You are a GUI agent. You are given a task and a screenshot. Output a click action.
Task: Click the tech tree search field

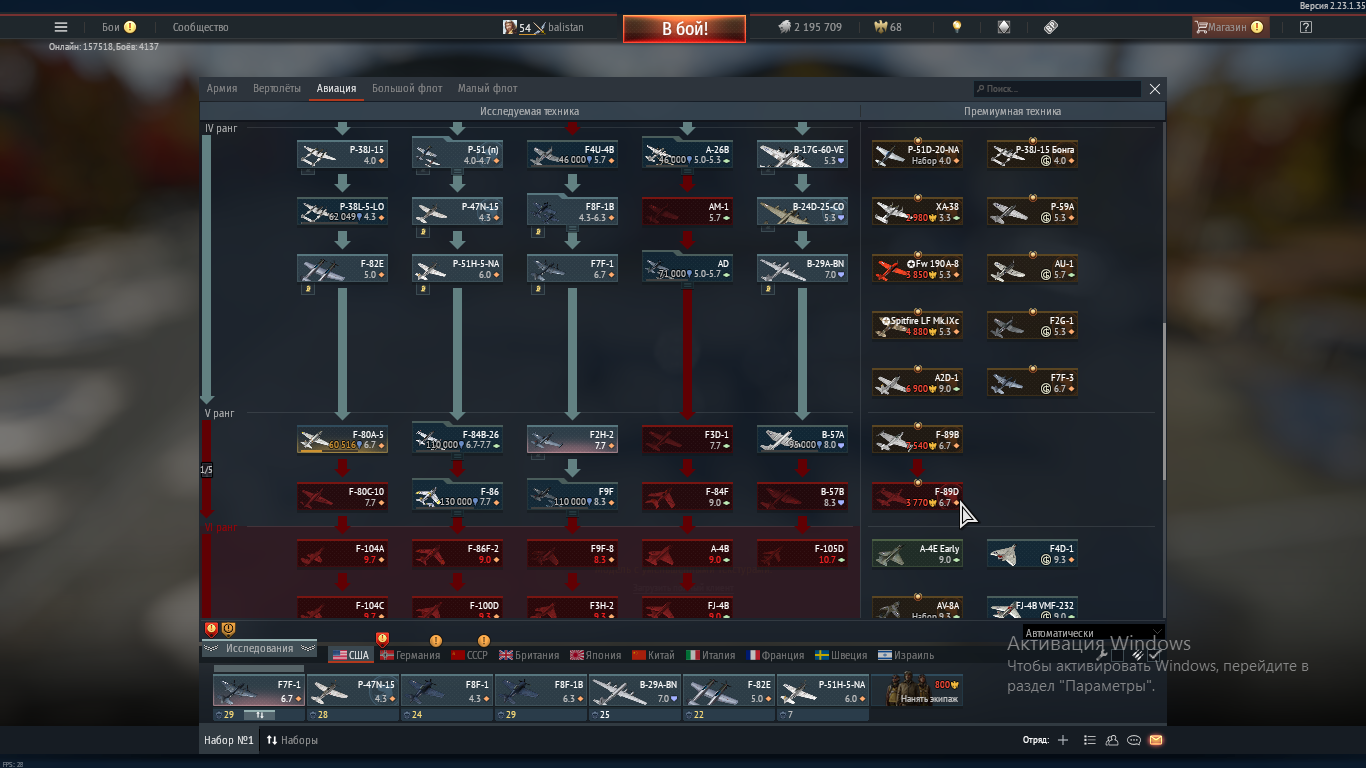(x=1057, y=89)
